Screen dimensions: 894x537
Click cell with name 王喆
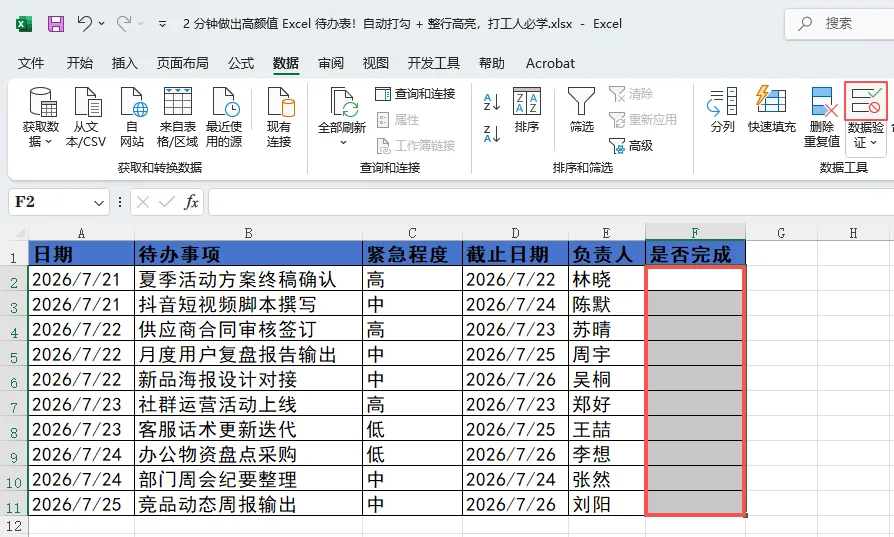[607, 429]
